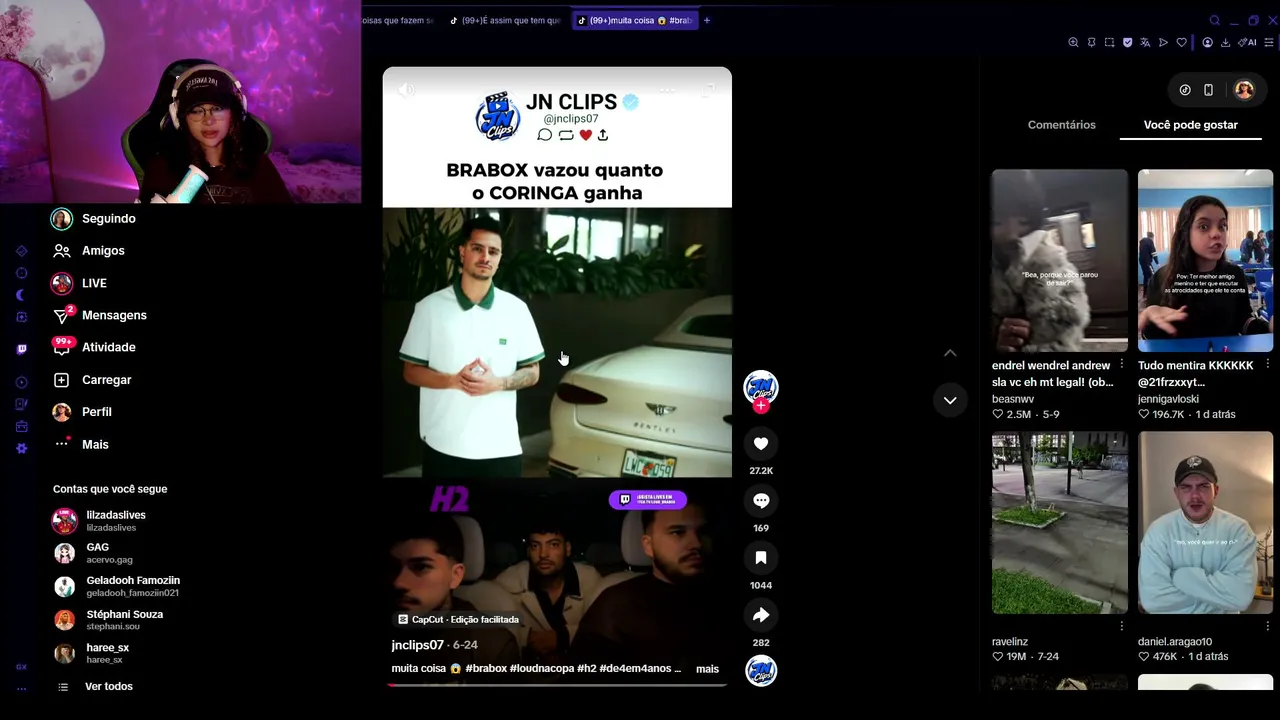Open the beasnwv creator name
Viewport: 1280px width, 720px height.
pos(1013,399)
